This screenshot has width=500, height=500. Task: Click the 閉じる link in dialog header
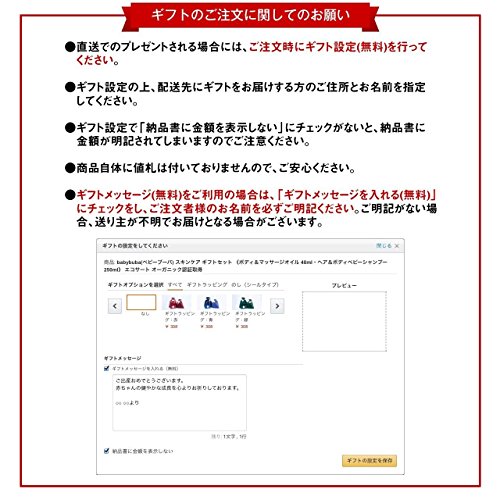384,246
